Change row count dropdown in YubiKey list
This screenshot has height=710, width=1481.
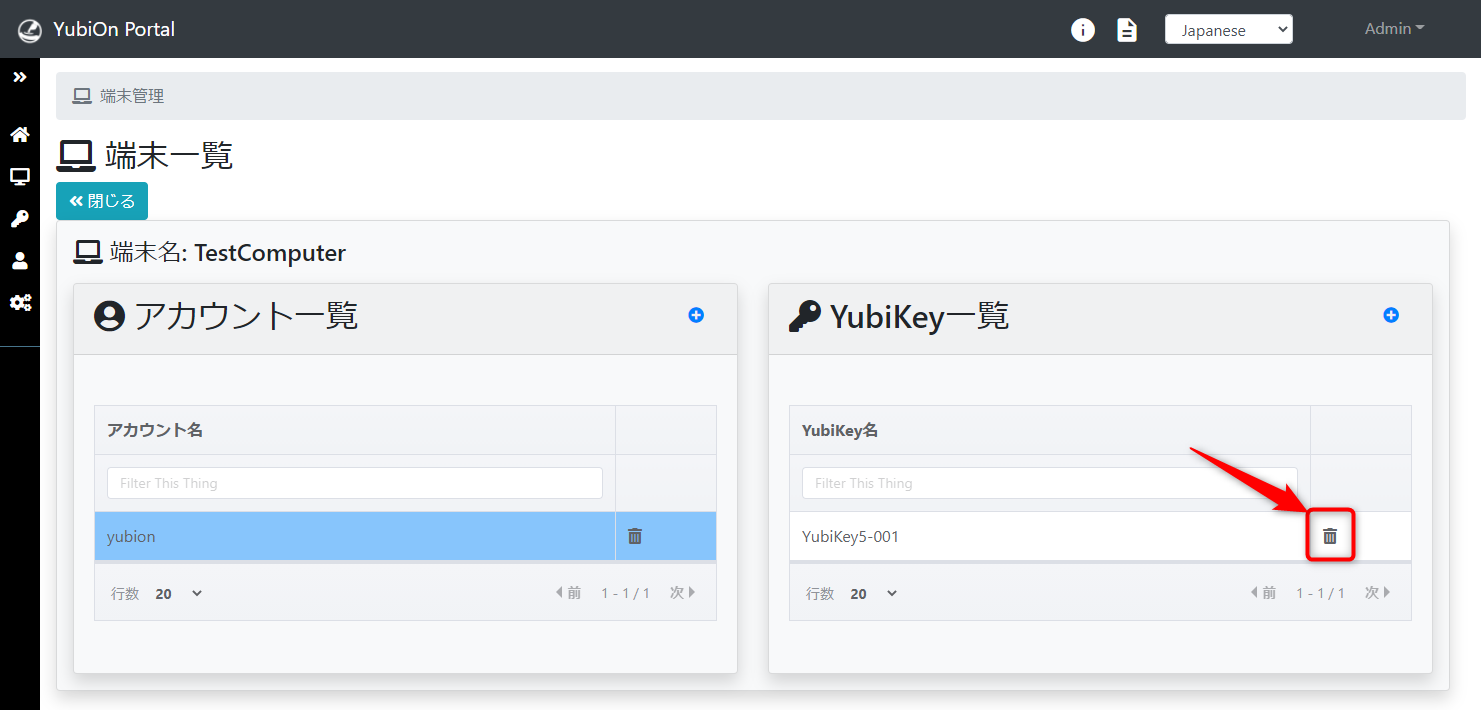pos(874,594)
